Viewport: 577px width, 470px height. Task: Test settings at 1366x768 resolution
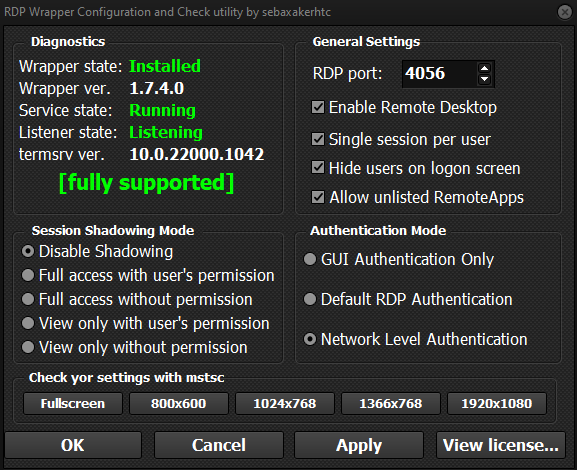391,403
